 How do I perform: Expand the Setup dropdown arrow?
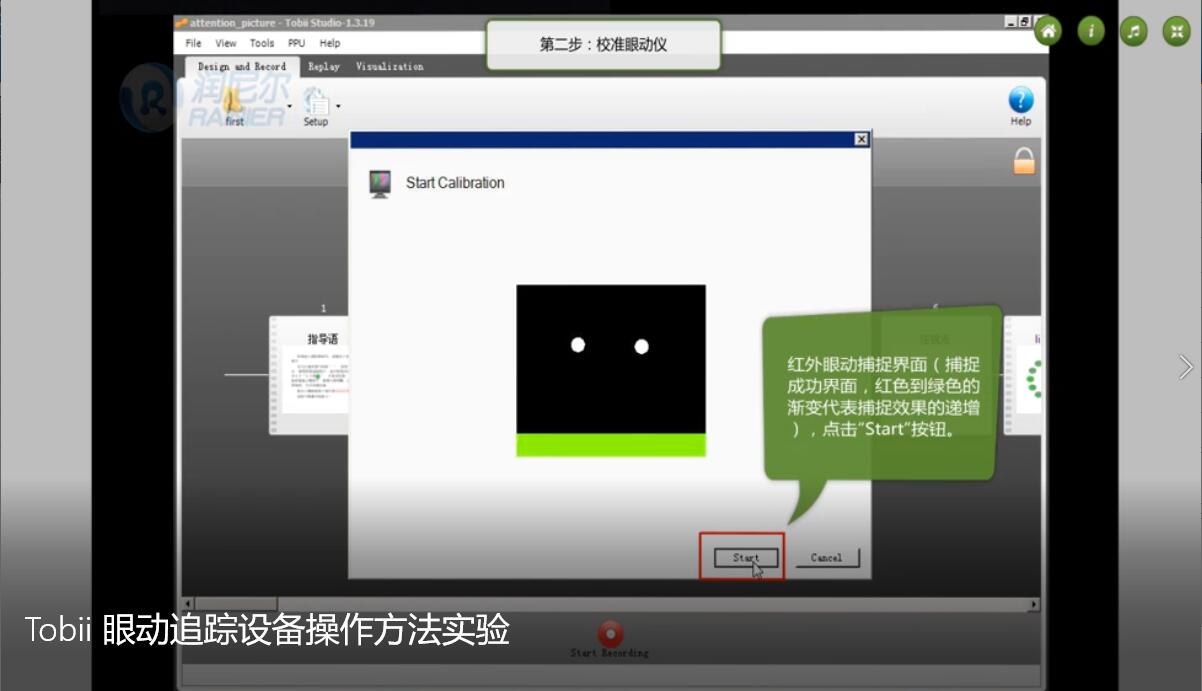(338, 106)
